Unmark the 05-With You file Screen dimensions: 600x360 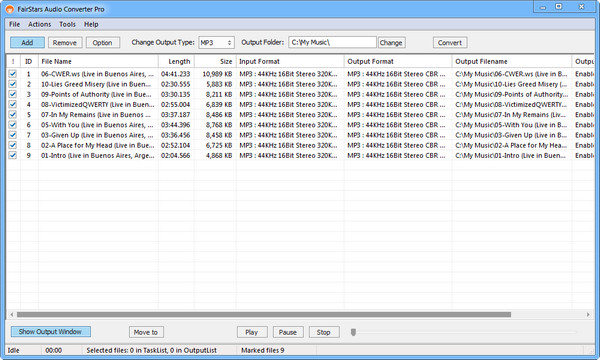click(x=13, y=125)
